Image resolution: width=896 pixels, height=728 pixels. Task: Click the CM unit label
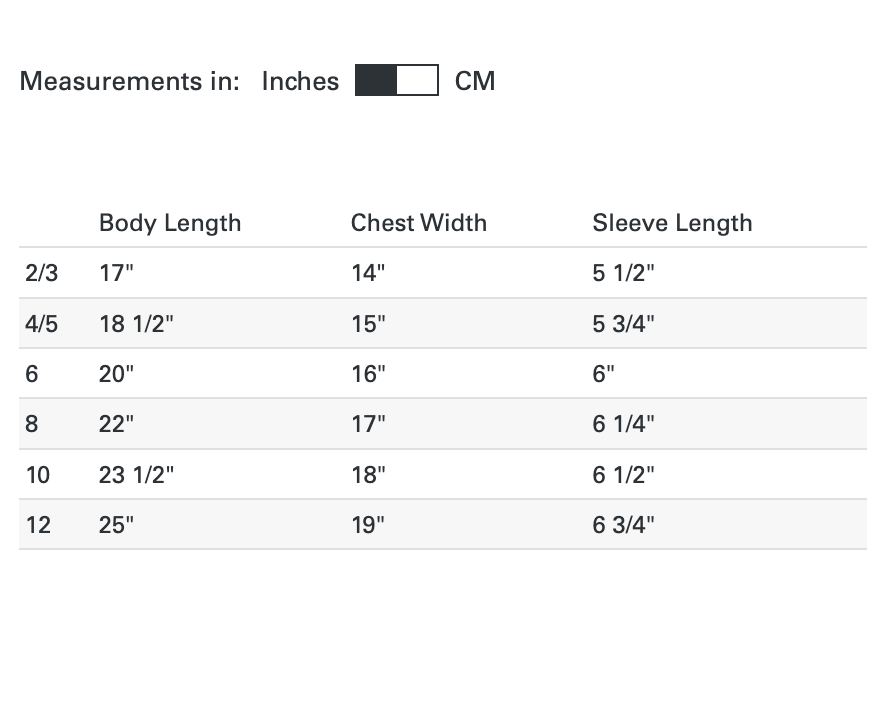475,81
